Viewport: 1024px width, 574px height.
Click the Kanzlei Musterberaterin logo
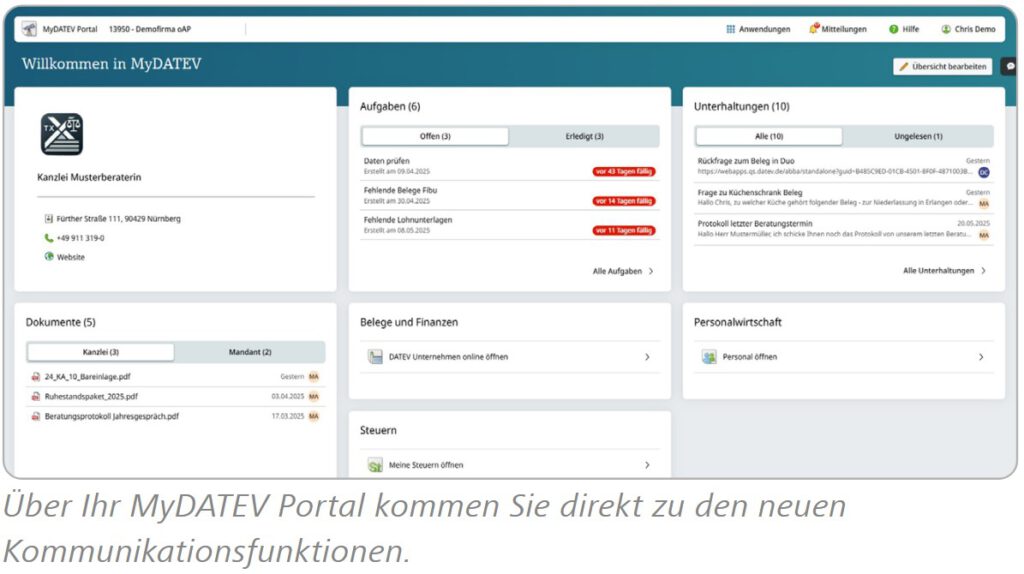62,135
